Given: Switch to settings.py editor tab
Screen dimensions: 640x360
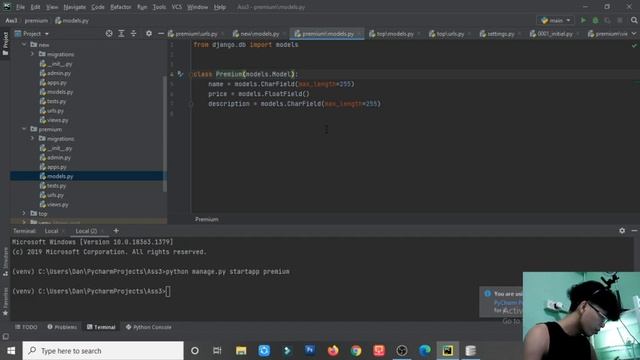Looking at the screenshot, I should pyautogui.click(x=500, y=34).
